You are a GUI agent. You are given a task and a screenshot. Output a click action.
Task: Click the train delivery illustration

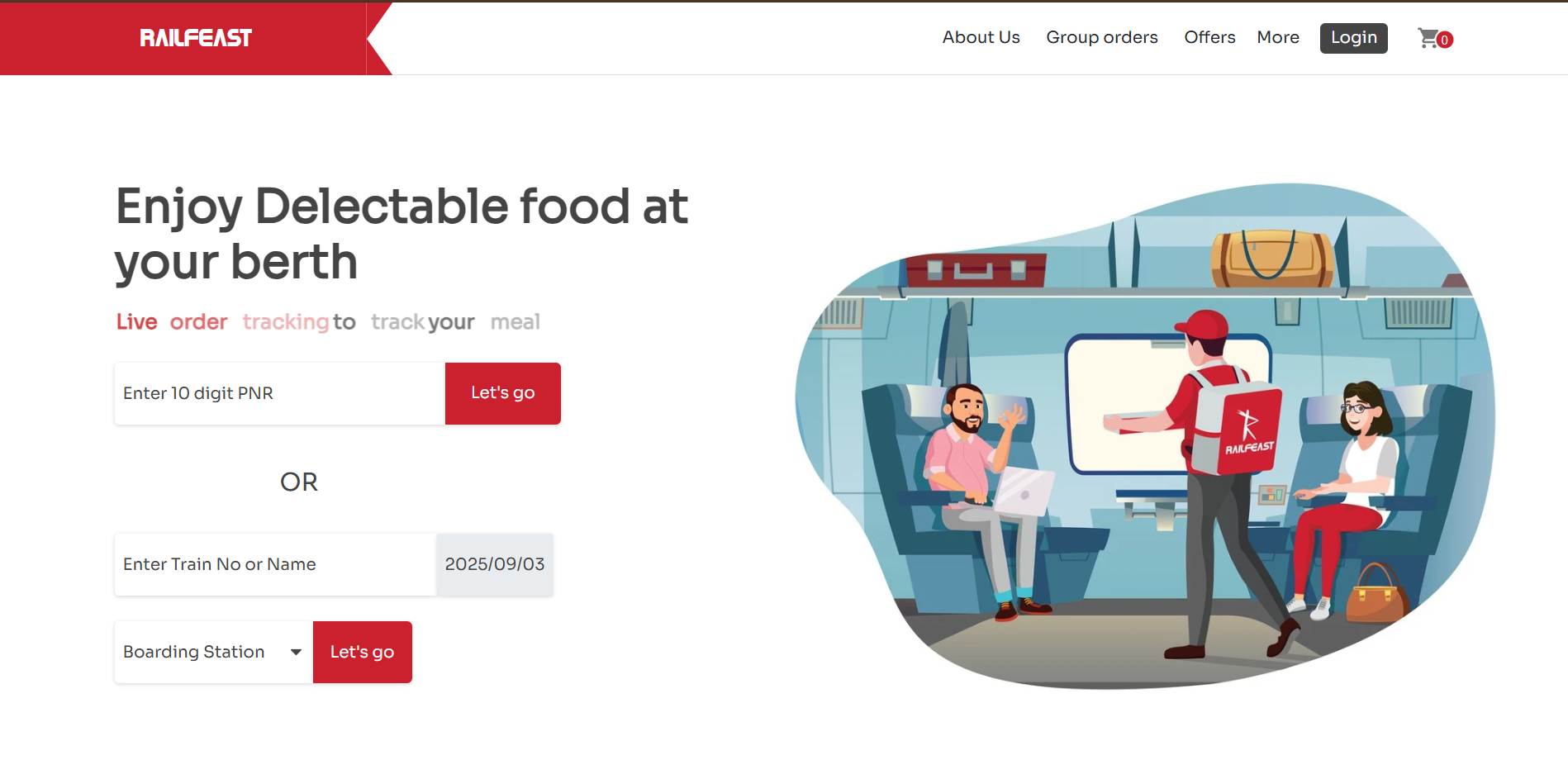[1145, 436]
